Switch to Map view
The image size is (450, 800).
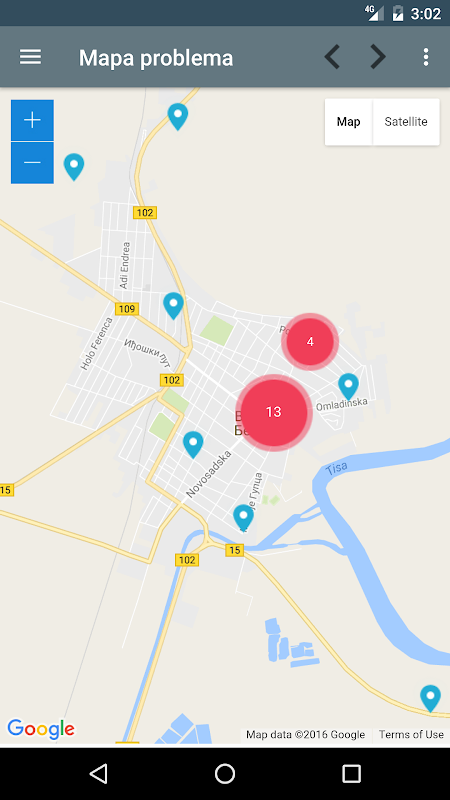coord(348,122)
